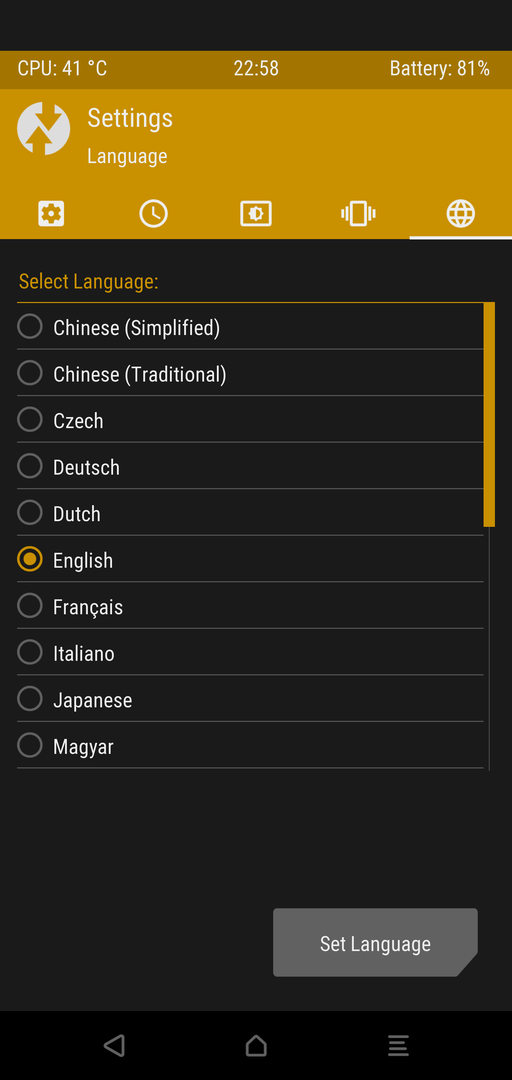Open the screen brightness settings tab
512x1080 pixels.
click(x=256, y=214)
